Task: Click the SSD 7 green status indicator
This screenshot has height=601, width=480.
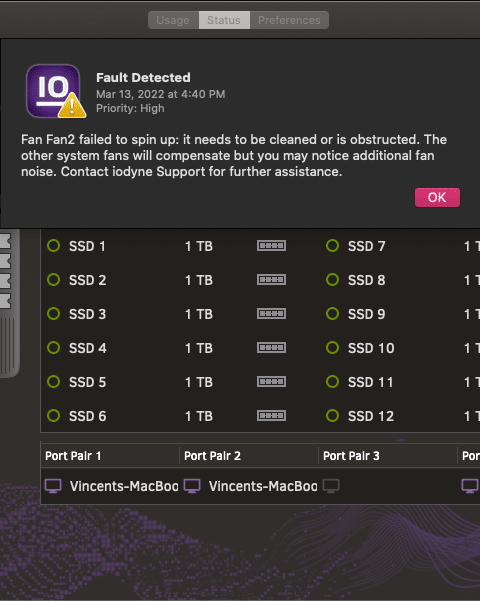Action: [332, 246]
